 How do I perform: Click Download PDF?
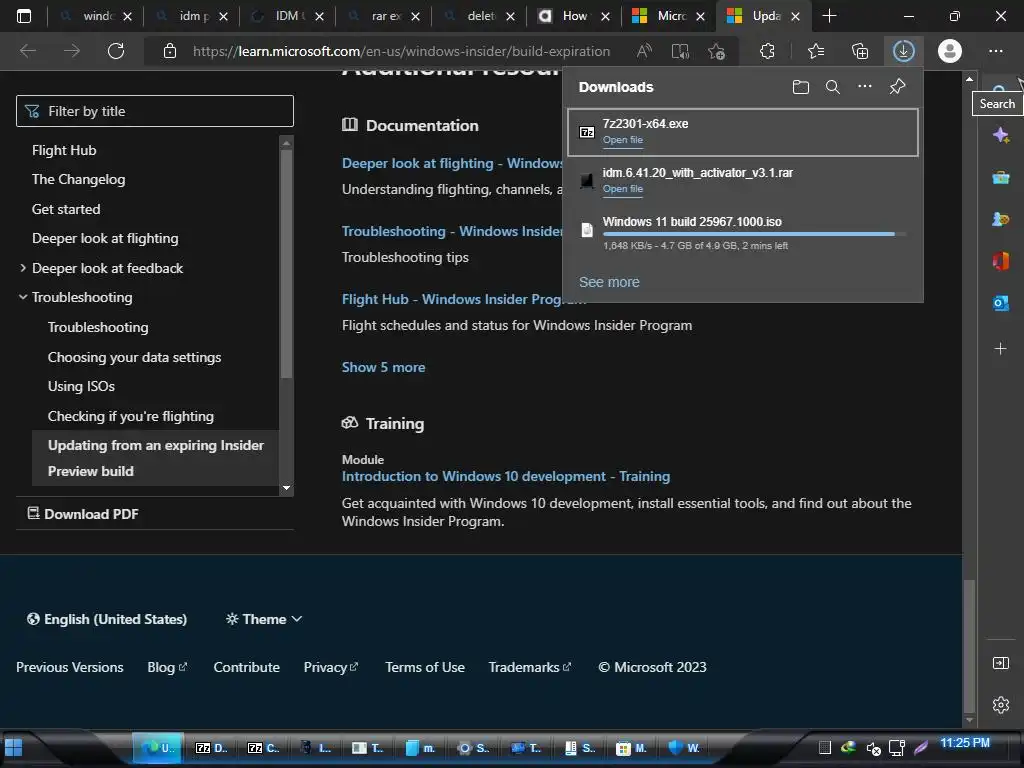(83, 514)
